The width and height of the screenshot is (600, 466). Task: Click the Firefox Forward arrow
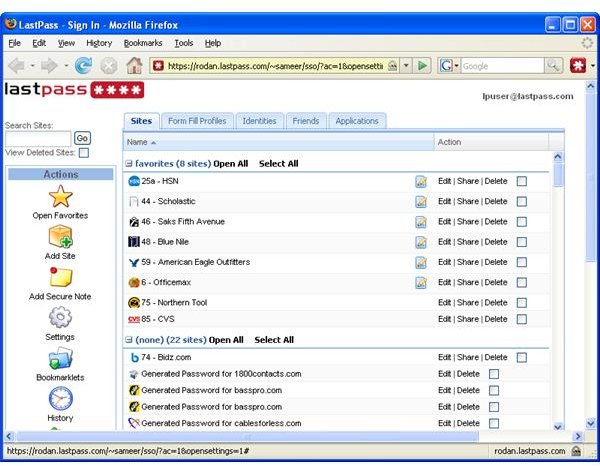(x=49, y=66)
